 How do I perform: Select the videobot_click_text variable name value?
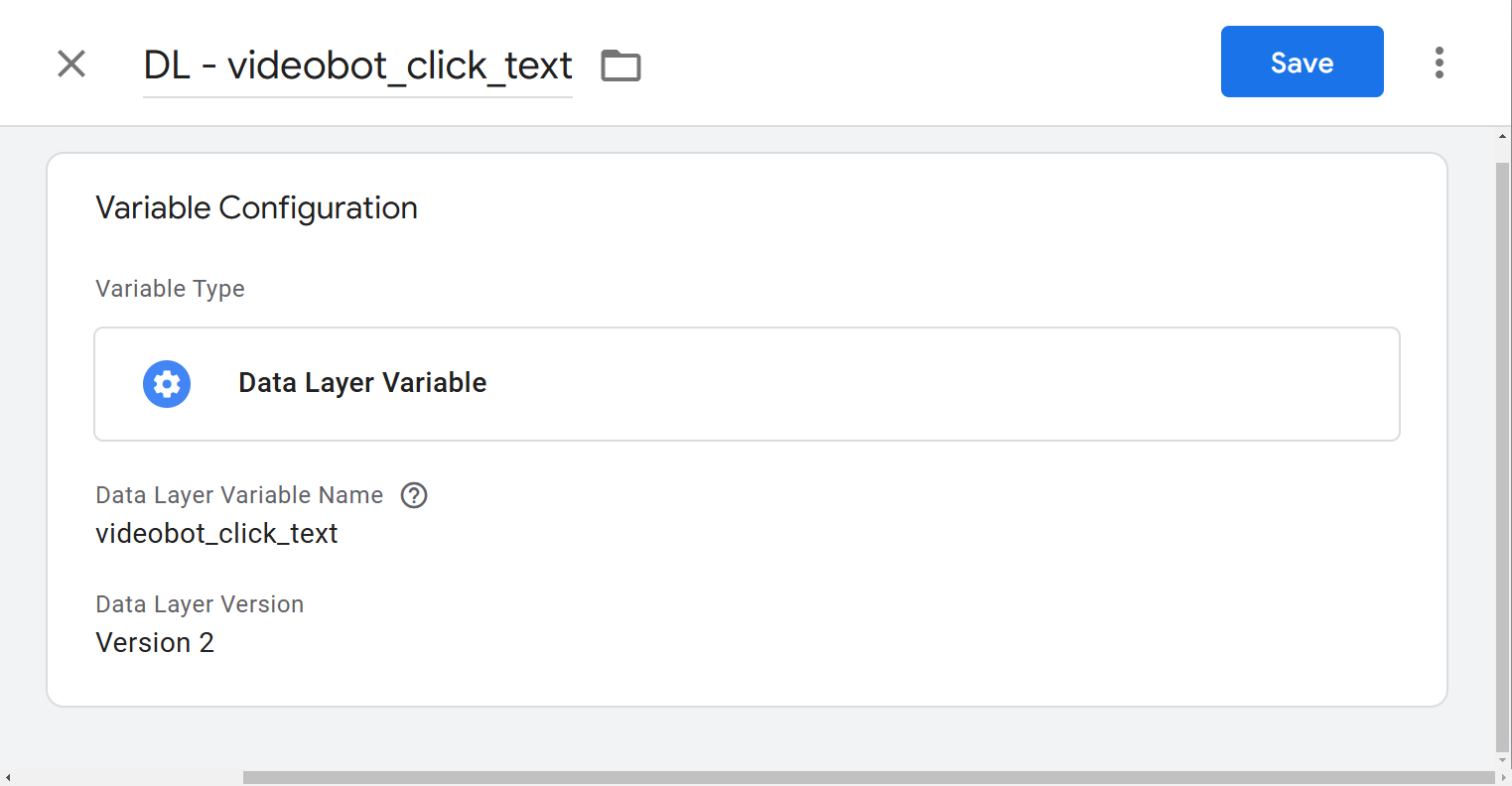tap(216, 533)
